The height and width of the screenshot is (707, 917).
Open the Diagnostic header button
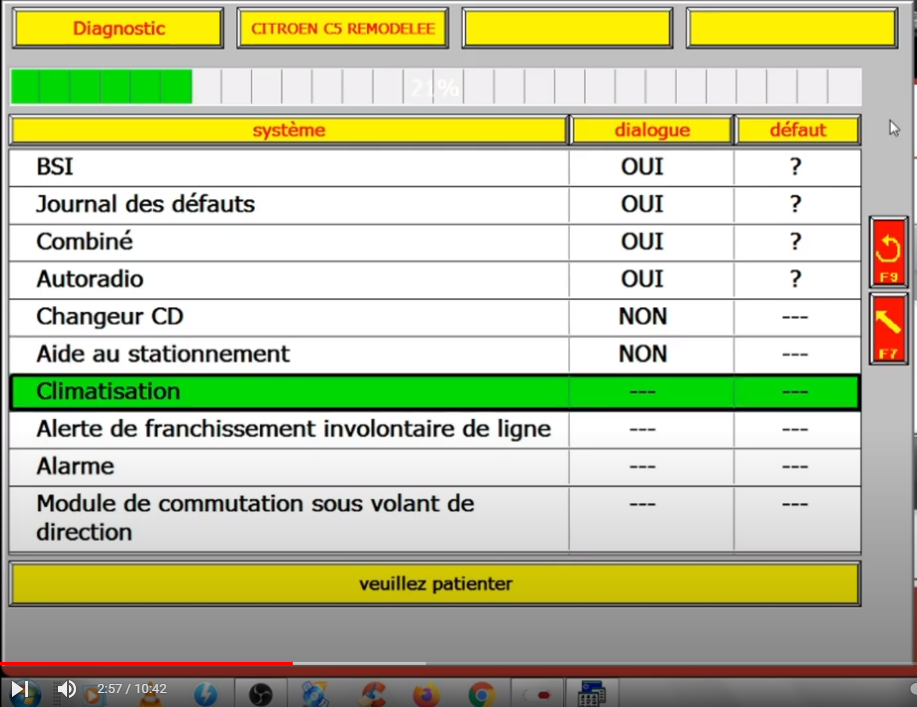point(118,28)
